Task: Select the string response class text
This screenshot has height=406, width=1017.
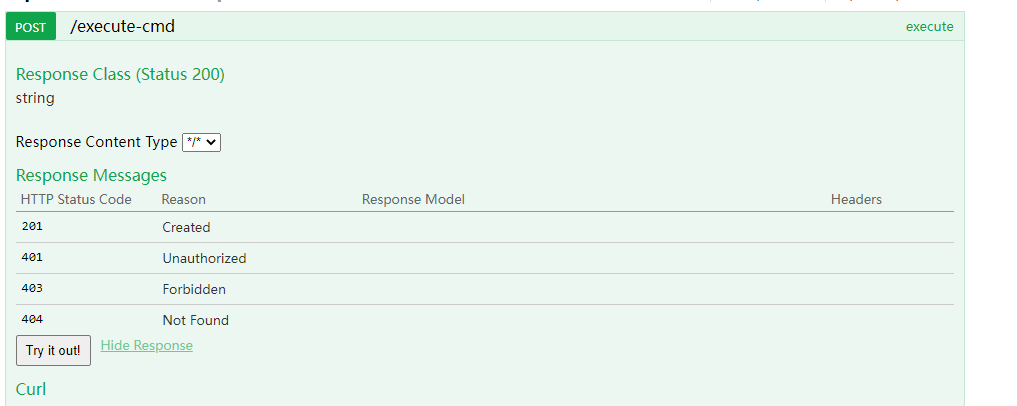Action: 35,98
